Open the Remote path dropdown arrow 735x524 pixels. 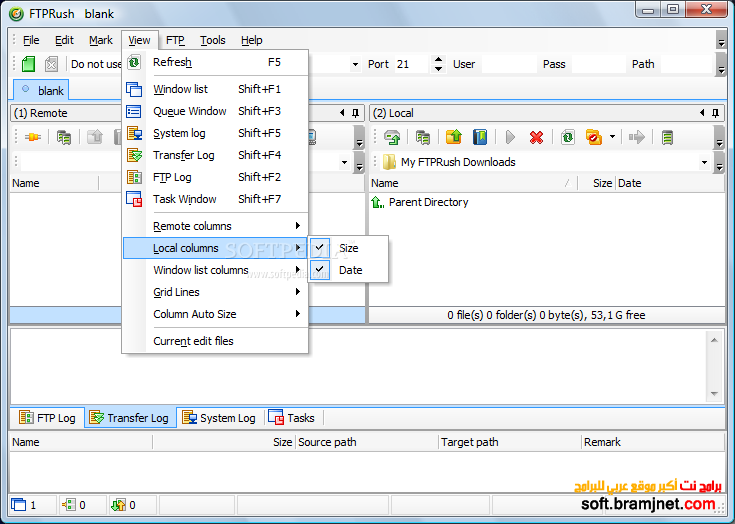coord(345,163)
